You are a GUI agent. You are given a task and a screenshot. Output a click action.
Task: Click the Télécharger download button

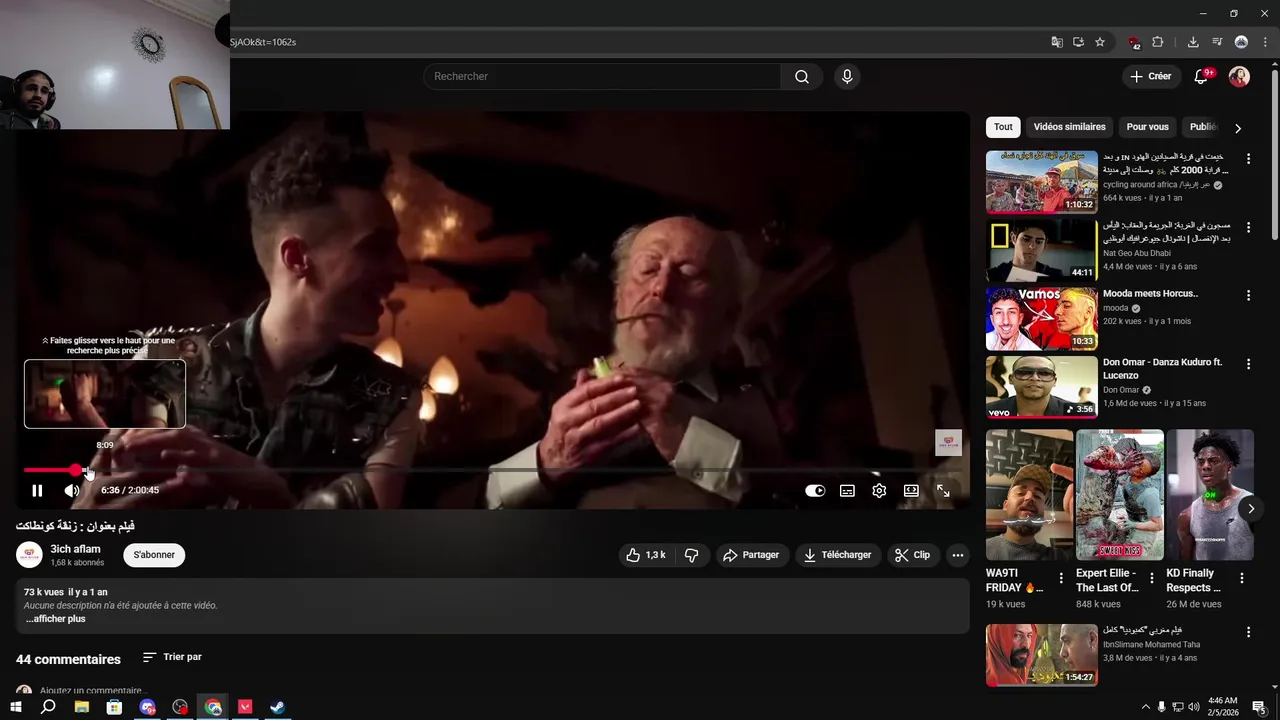838,555
